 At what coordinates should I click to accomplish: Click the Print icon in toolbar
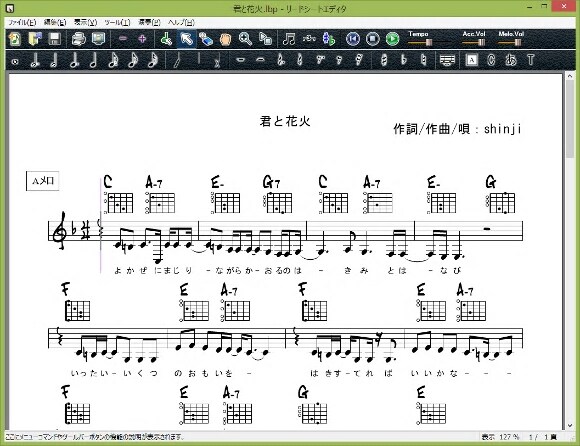coord(78,39)
